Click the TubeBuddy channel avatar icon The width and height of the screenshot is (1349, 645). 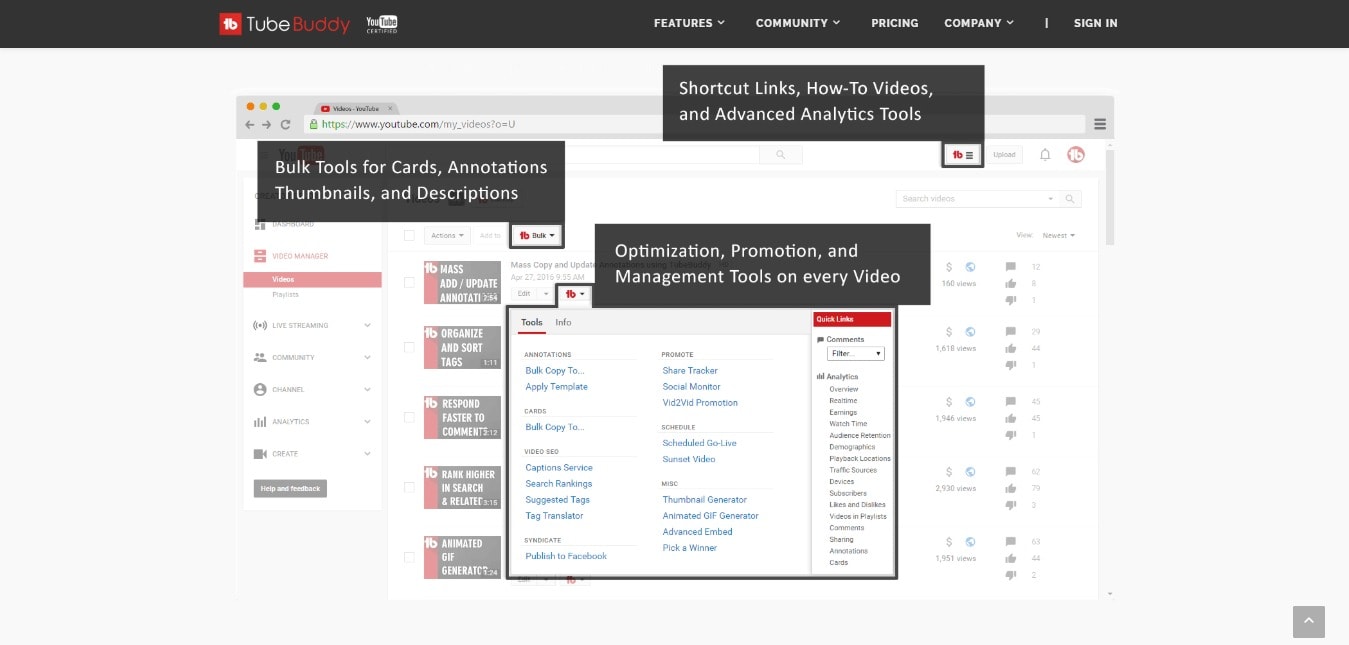coord(1076,155)
